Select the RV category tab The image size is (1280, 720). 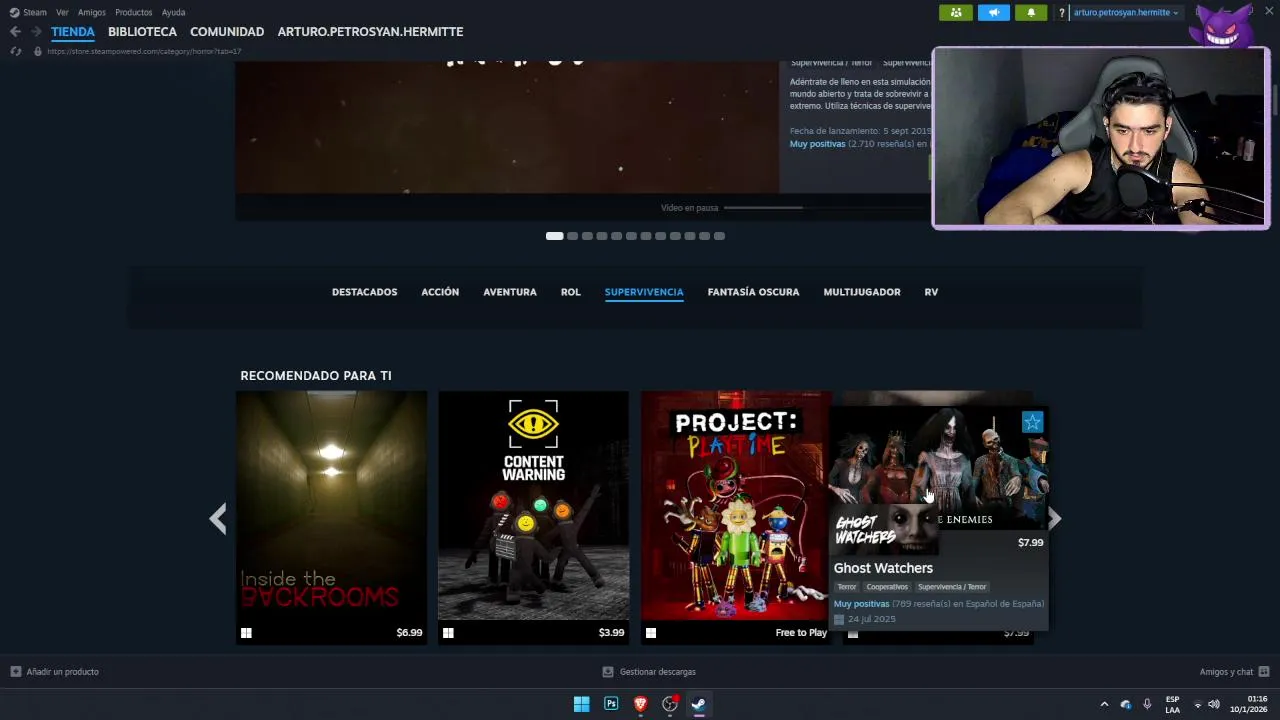pyautogui.click(x=931, y=292)
